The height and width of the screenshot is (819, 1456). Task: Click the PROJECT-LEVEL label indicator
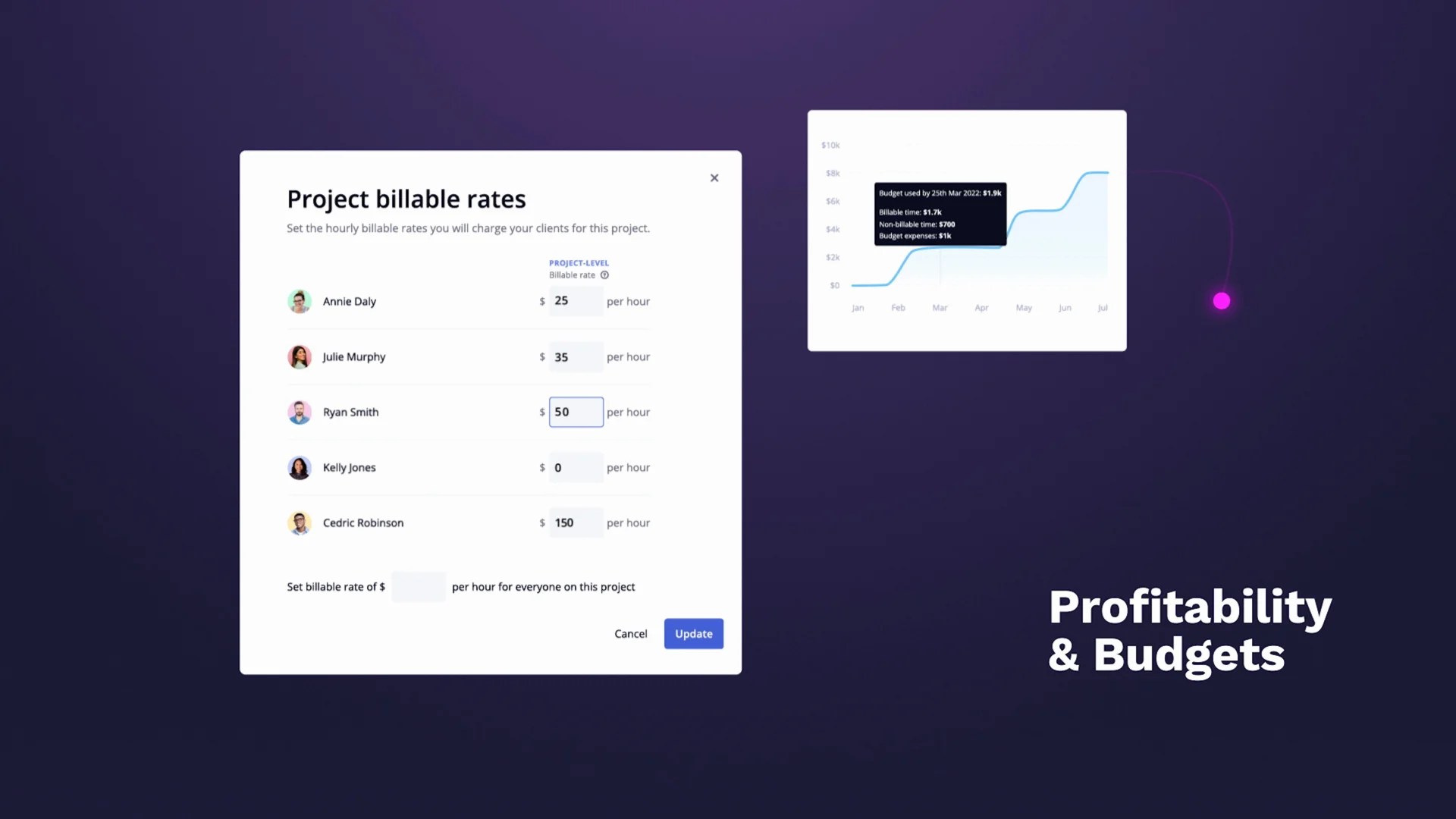(x=579, y=262)
